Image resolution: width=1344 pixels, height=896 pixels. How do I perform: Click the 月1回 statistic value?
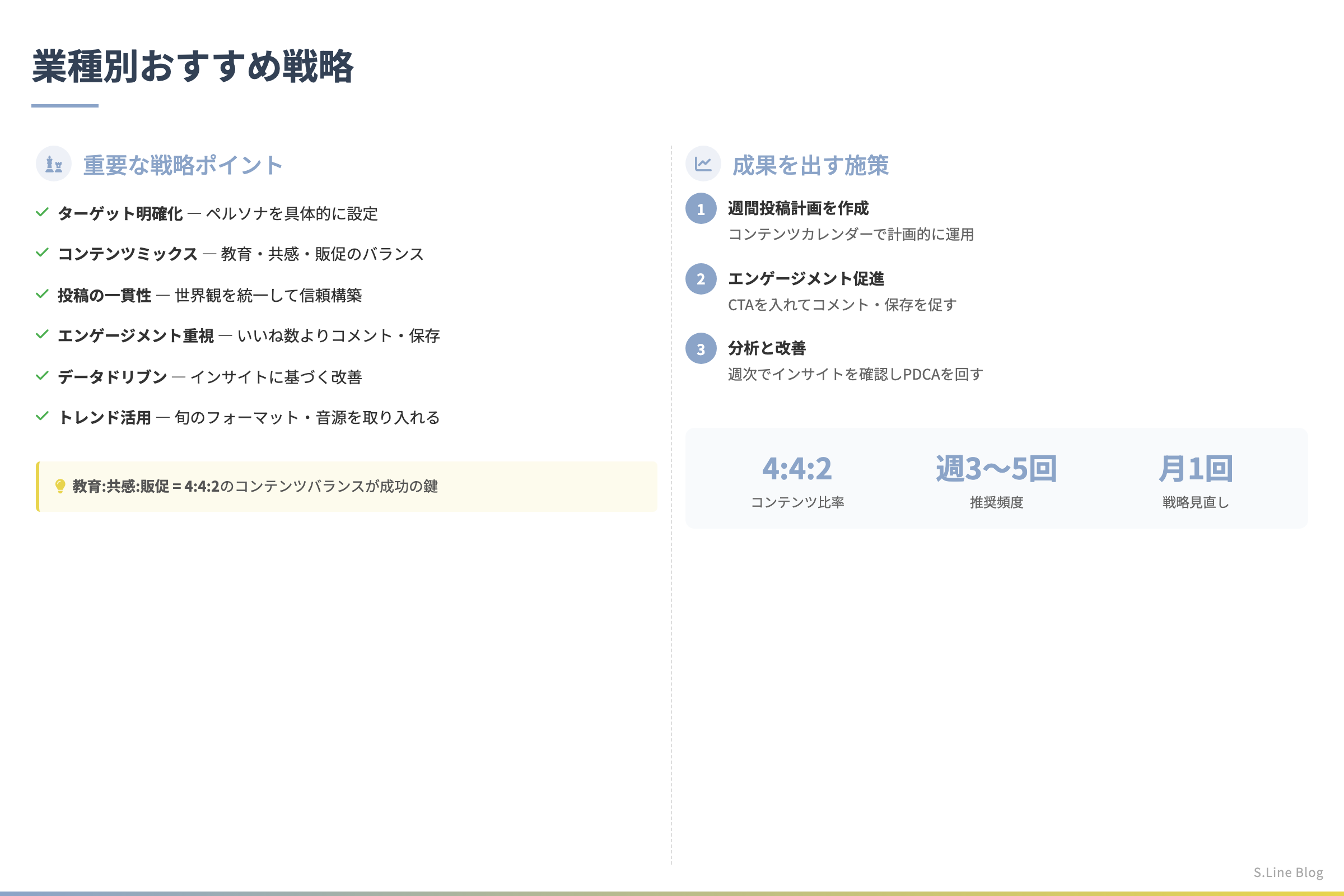[1196, 469]
